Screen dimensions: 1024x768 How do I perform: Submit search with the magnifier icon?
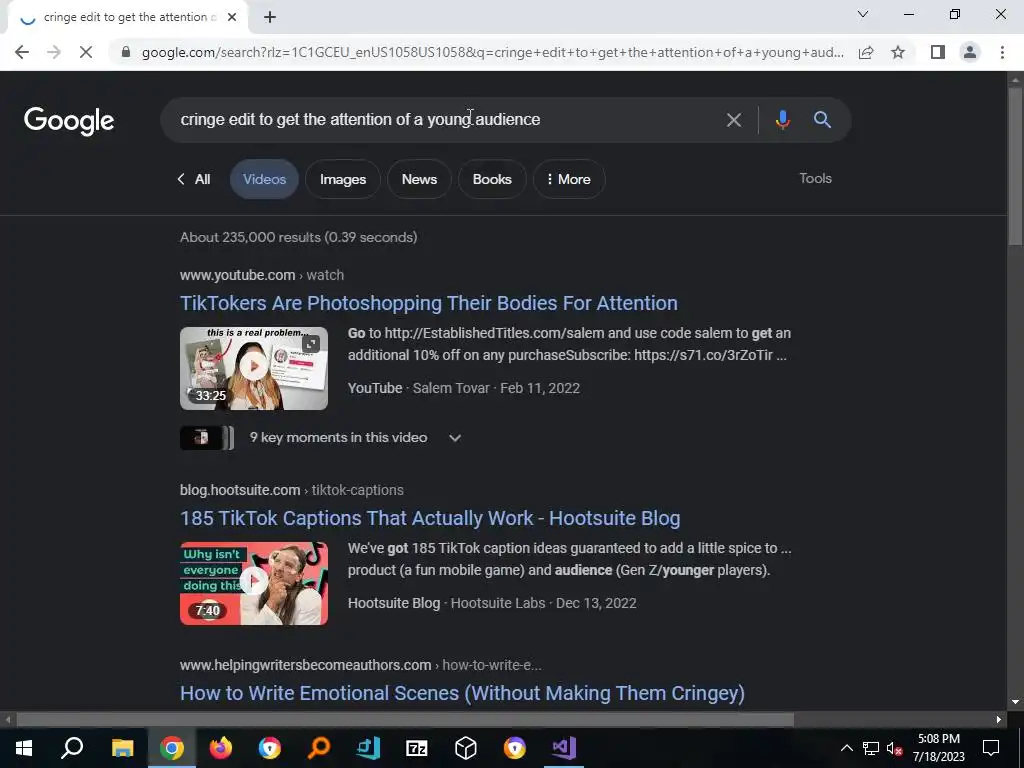point(822,120)
